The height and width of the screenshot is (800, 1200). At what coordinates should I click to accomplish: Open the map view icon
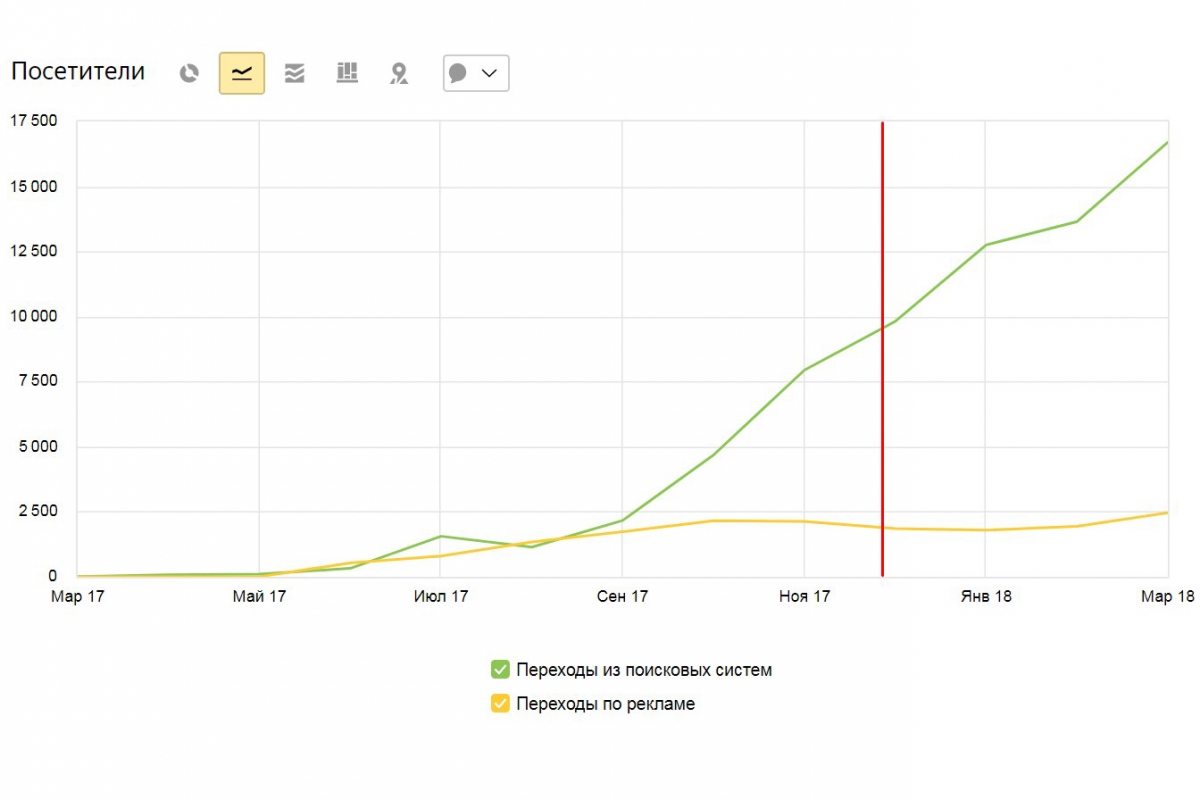(x=399, y=73)
